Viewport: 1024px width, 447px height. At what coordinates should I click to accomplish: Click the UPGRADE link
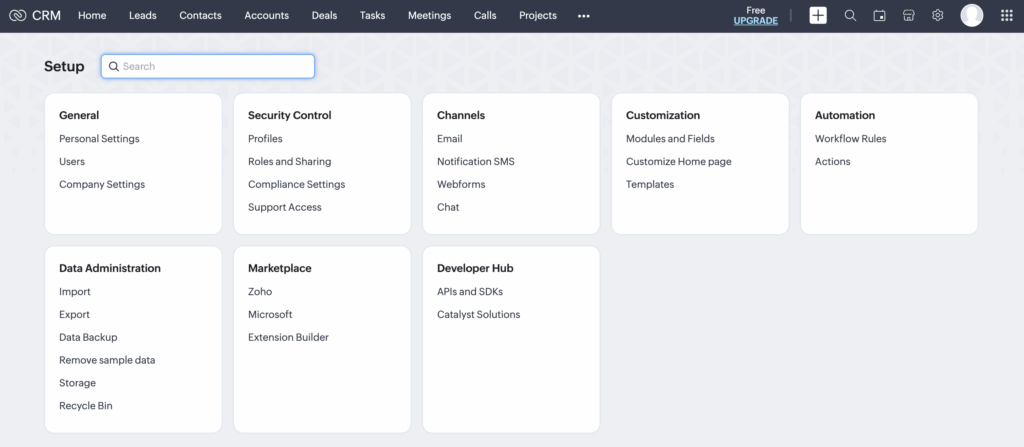755,21
